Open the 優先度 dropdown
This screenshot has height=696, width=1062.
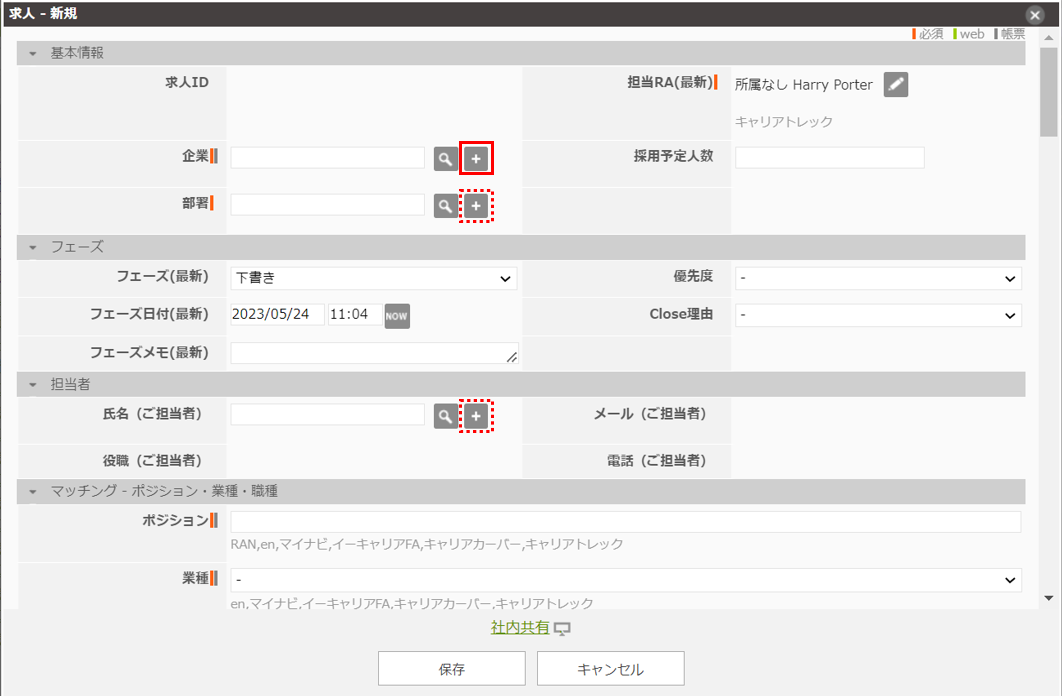pos(877,279)
